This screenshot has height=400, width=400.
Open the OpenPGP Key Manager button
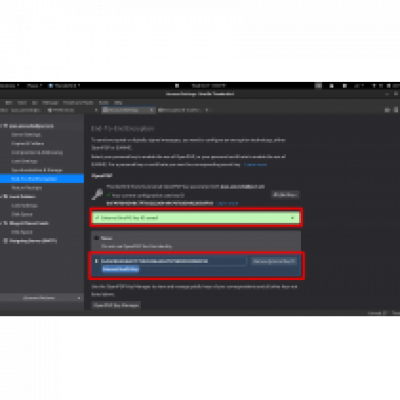coord(116,305)
